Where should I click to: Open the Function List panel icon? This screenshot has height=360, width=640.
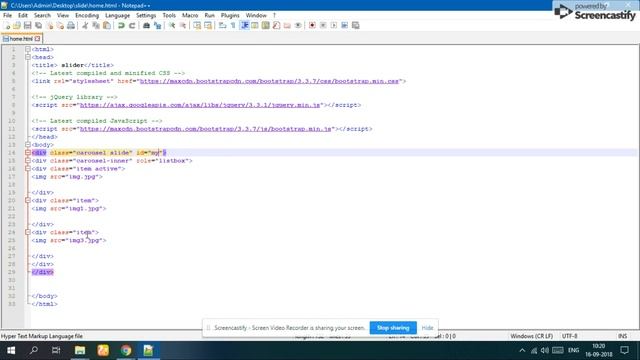(276, 25)
